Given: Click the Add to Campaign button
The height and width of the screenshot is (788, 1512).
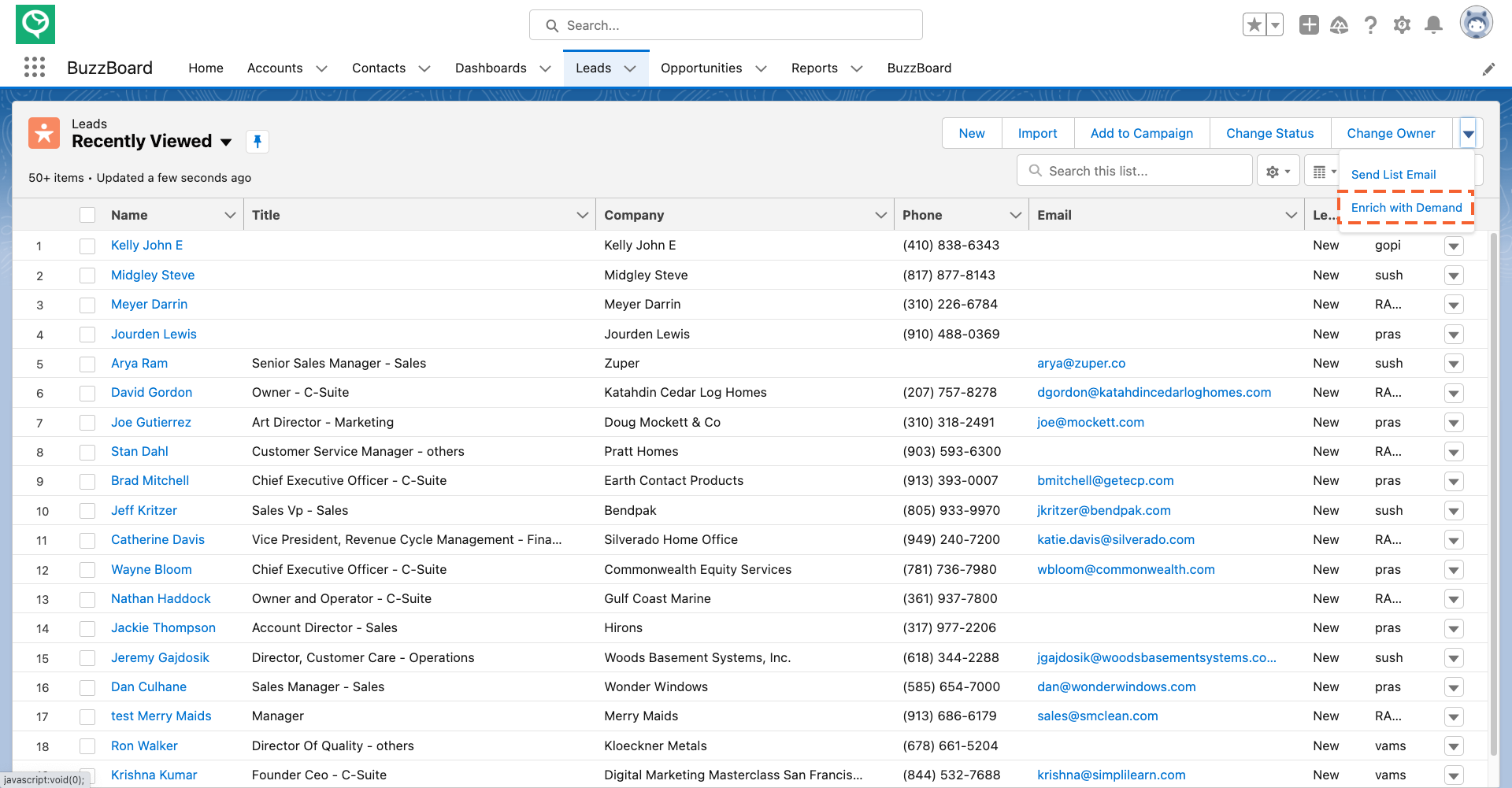Looking at the screenshot, I should (1141, 133).
